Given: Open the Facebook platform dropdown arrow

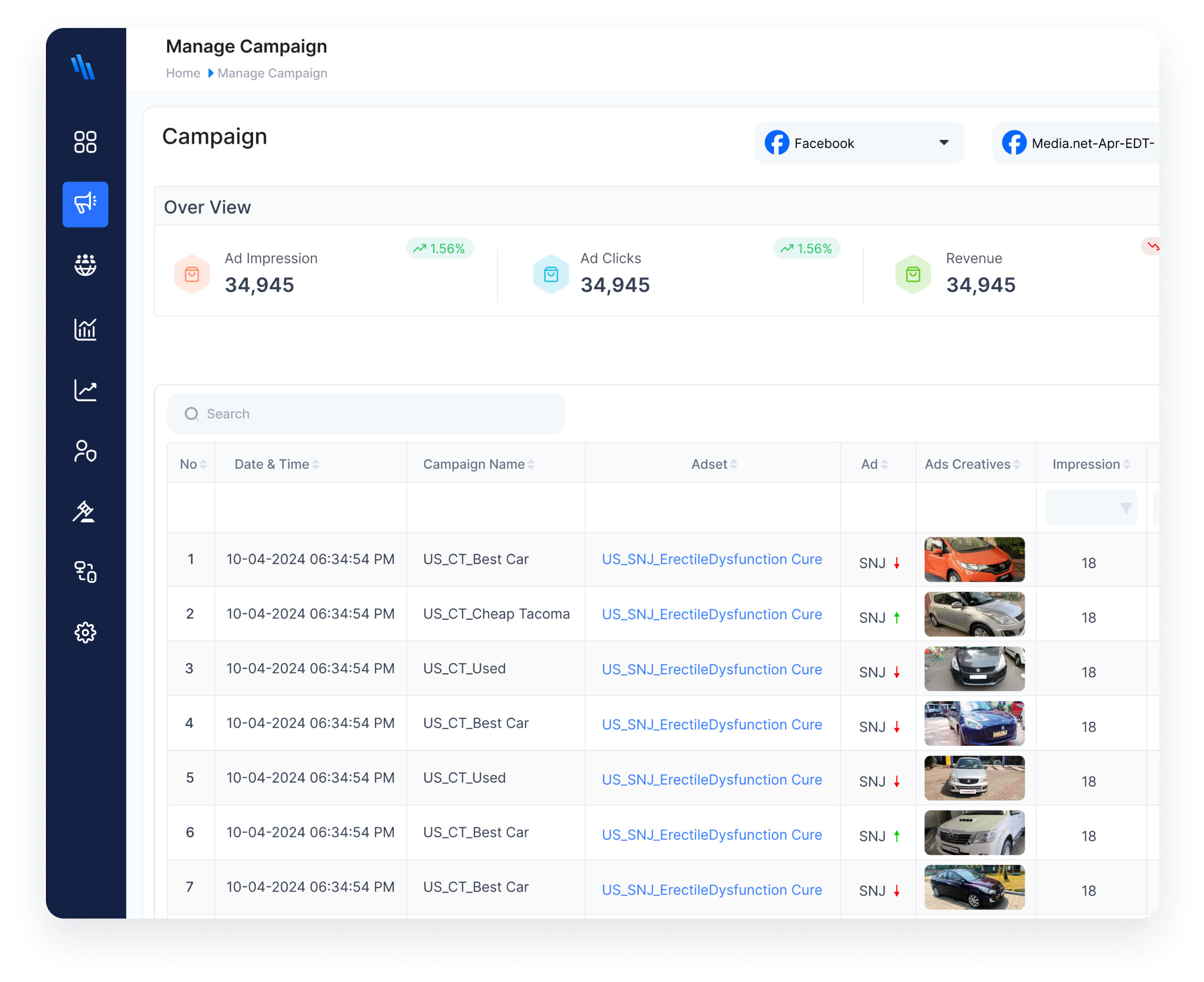Looking at the screenshot, I should pos(944,143).
